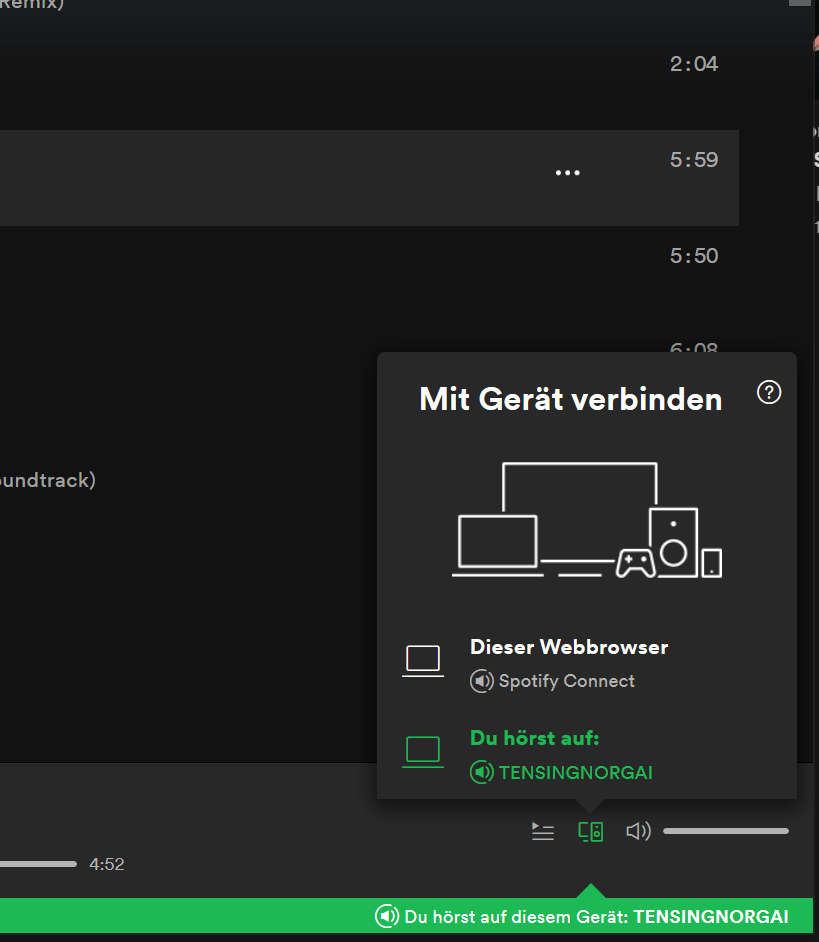Click speaker icon in green status bar
819x942 pixels.
(x=386, y=917)
